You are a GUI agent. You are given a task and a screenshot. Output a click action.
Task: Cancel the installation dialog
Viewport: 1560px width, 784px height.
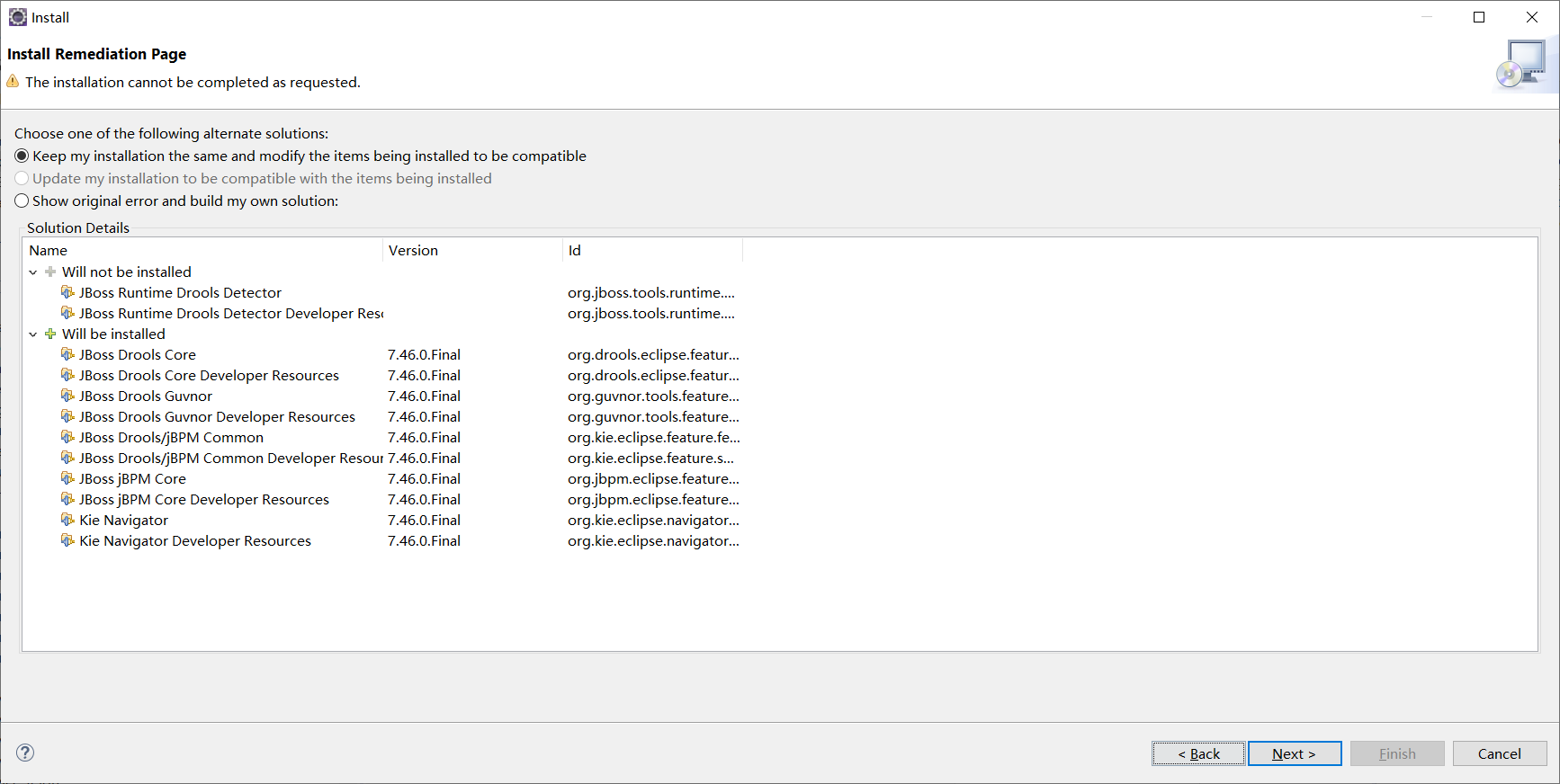(x=1500, y=753)
